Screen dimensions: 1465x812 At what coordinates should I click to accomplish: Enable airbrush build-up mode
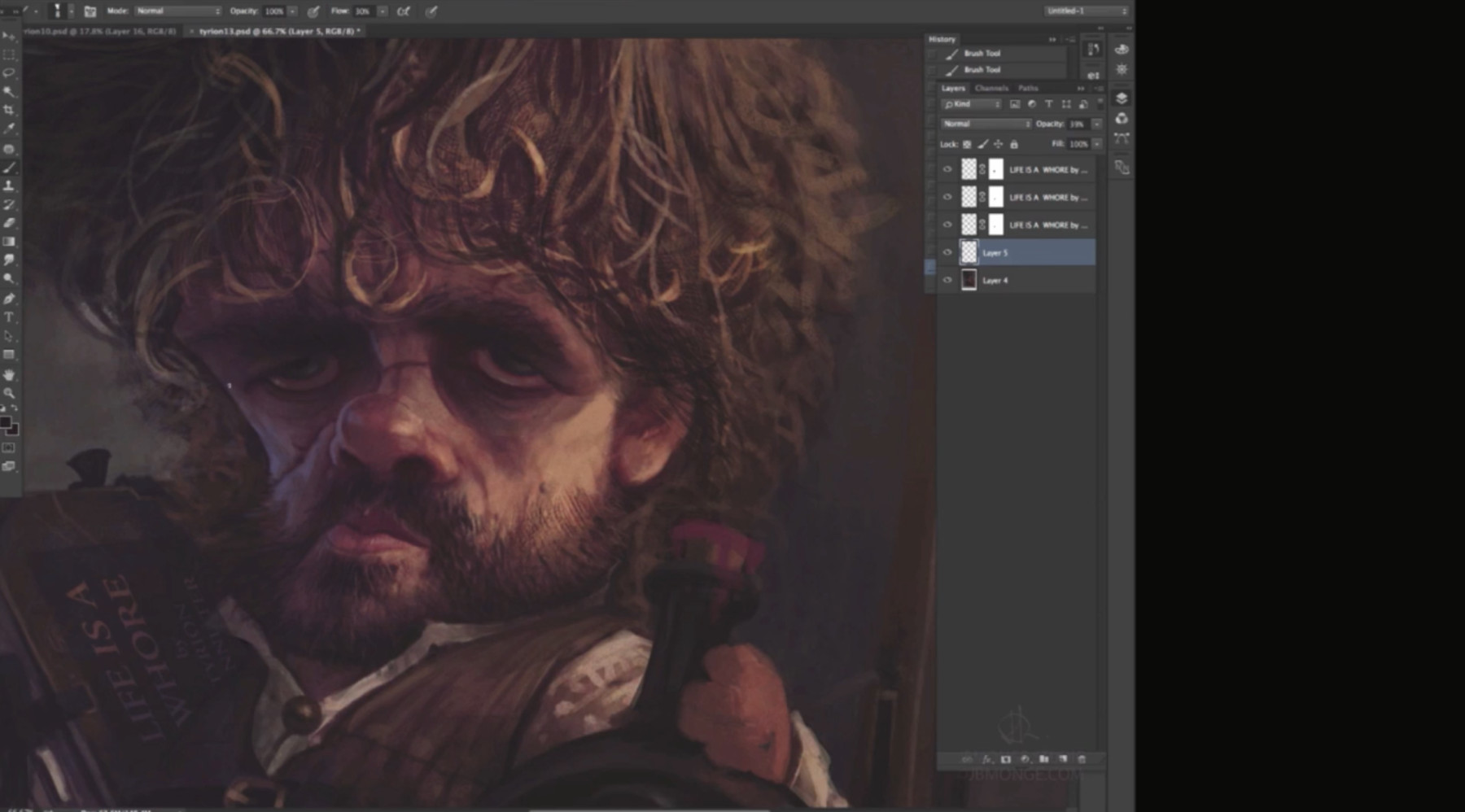tap(403, 11)
